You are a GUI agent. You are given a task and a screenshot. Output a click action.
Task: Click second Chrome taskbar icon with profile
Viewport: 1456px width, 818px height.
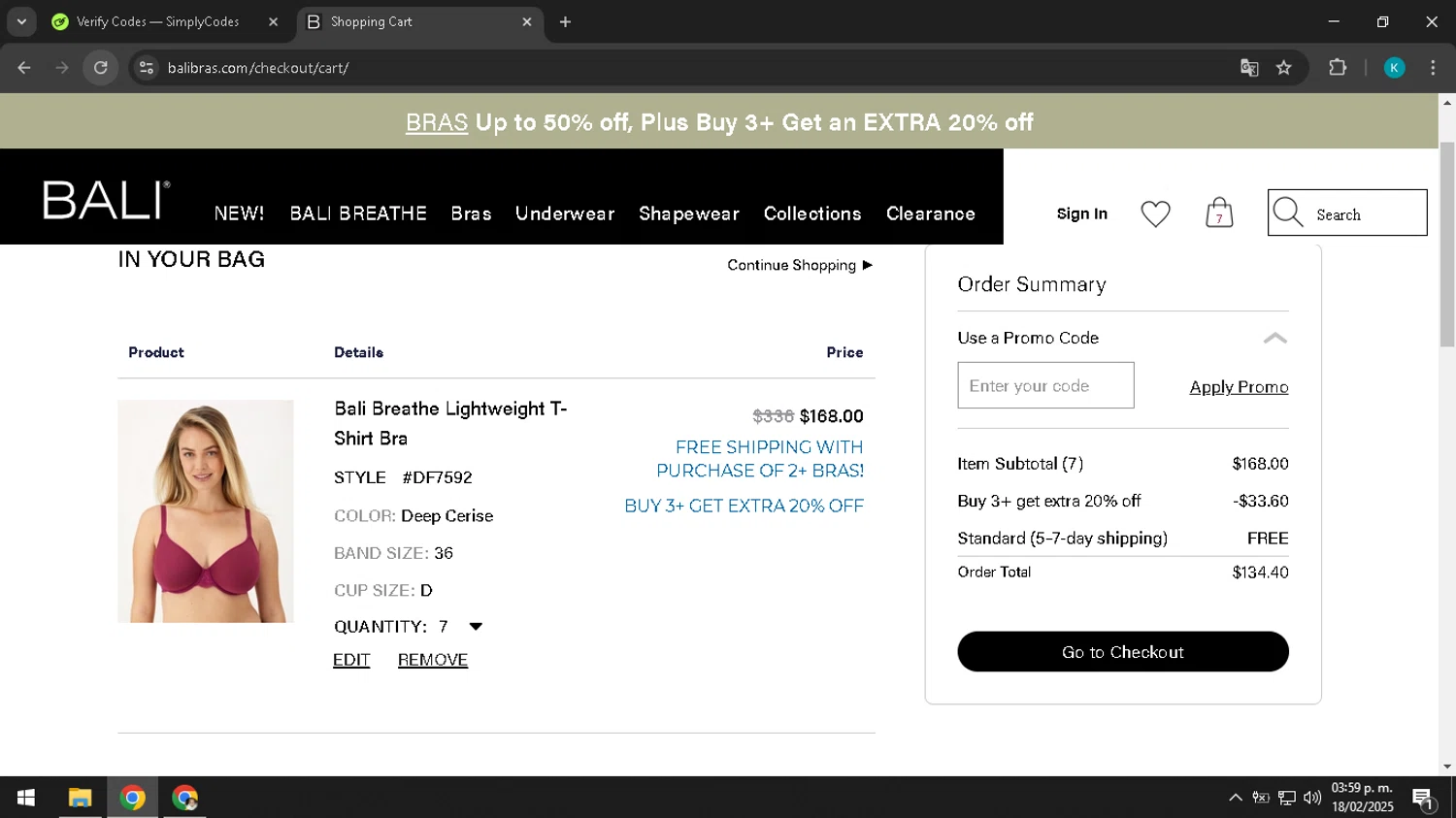coord(184,798)
